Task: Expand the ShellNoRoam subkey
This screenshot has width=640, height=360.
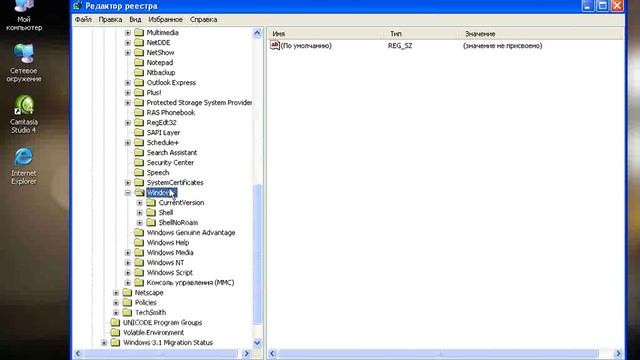Action: (140, 223)
